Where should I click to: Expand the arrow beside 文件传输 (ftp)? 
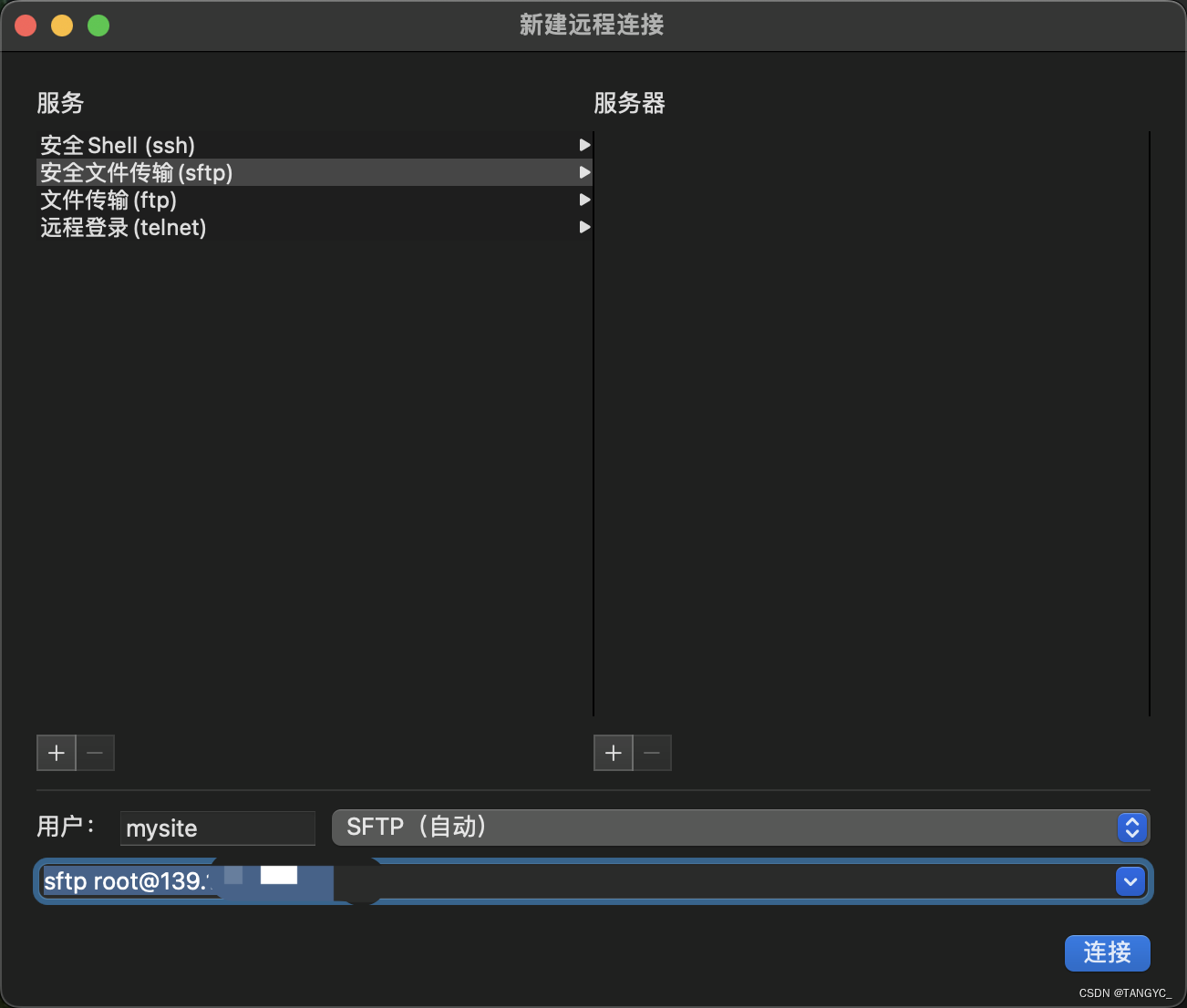pos(584,200)
